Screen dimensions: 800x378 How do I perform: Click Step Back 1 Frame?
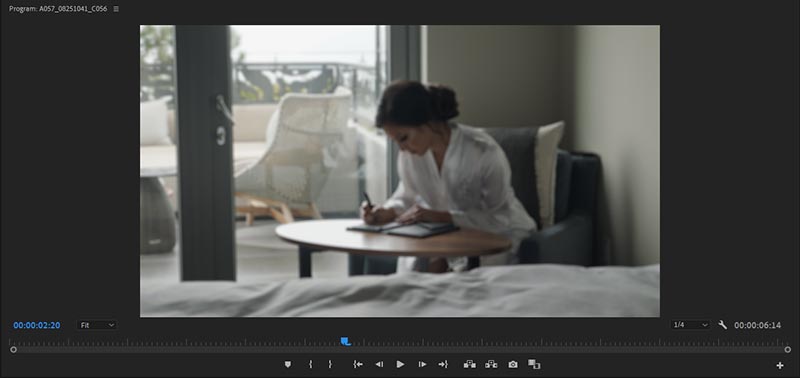click(x=379, y=364)
